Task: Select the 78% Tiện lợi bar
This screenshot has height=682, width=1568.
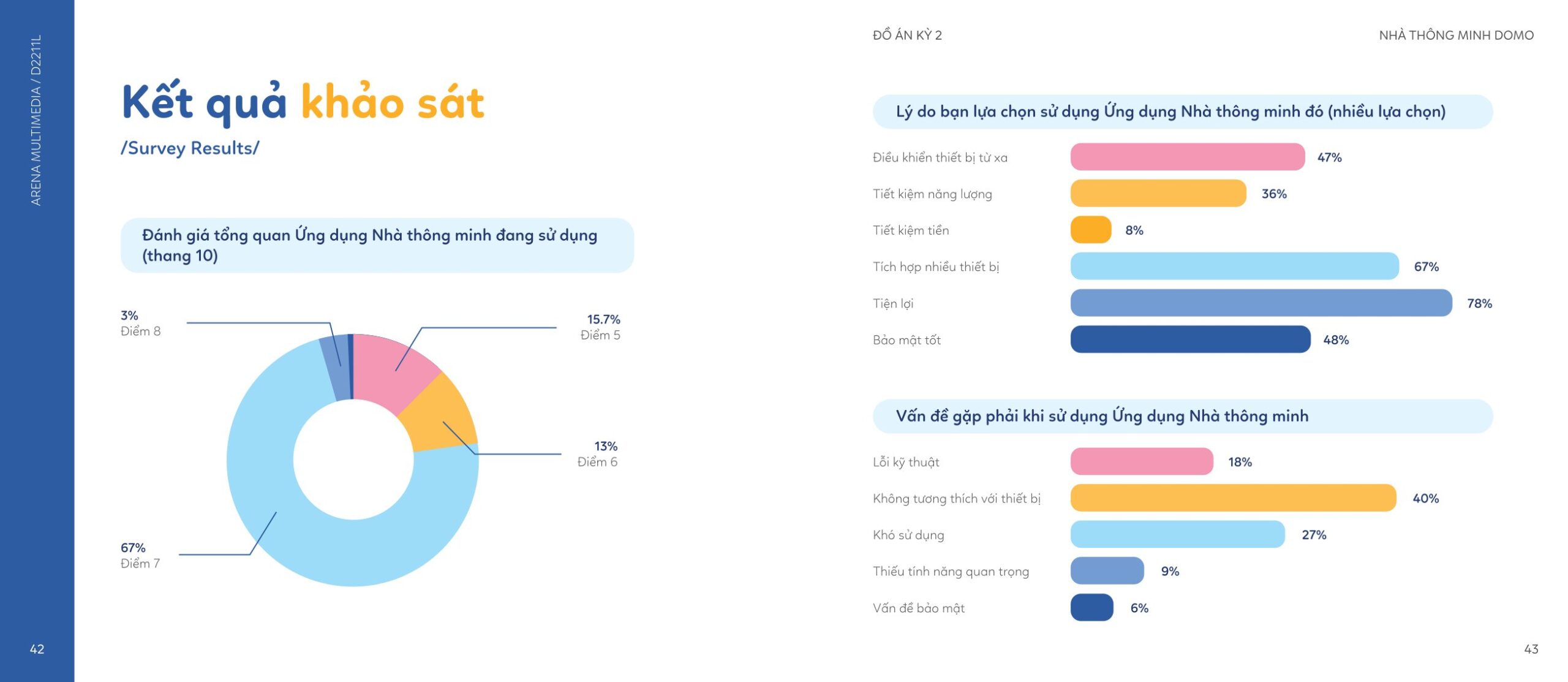Action: coord(1261,303)
